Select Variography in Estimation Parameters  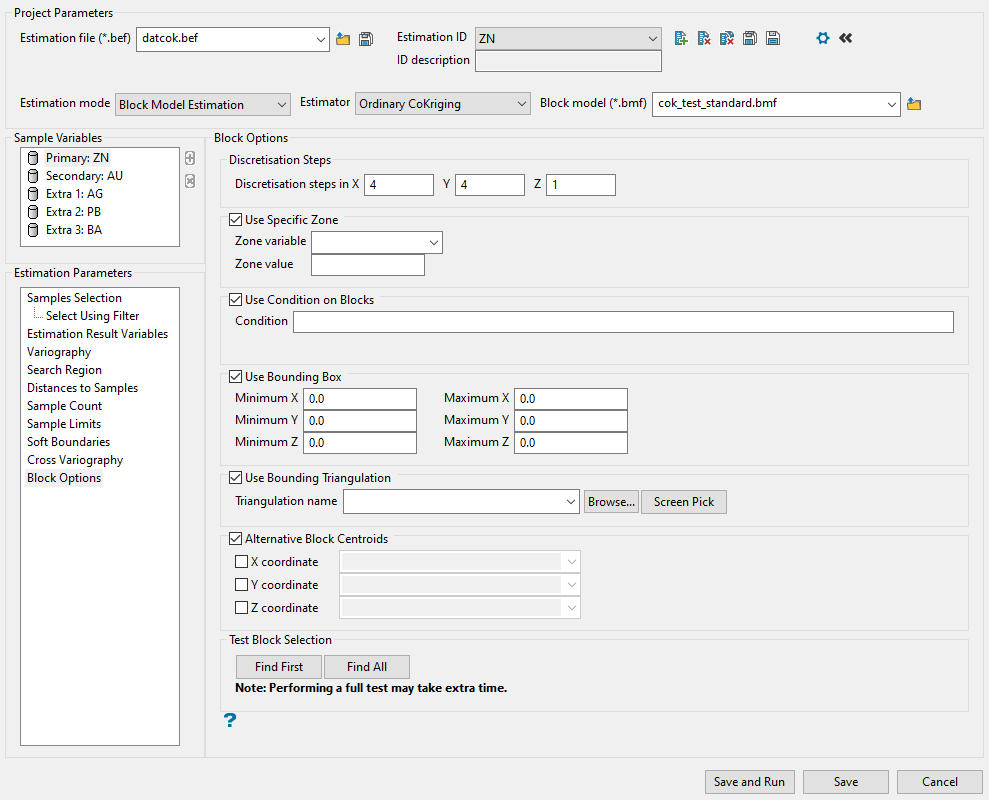click(x=59, y=352)
